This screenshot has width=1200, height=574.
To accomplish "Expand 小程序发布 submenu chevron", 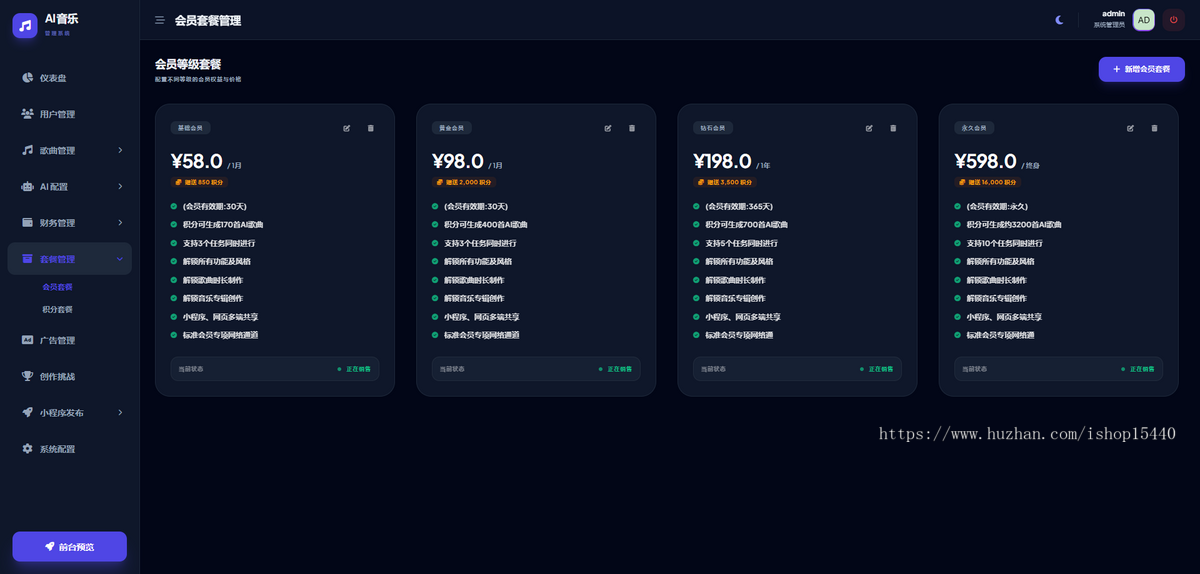I will [120, 412].
